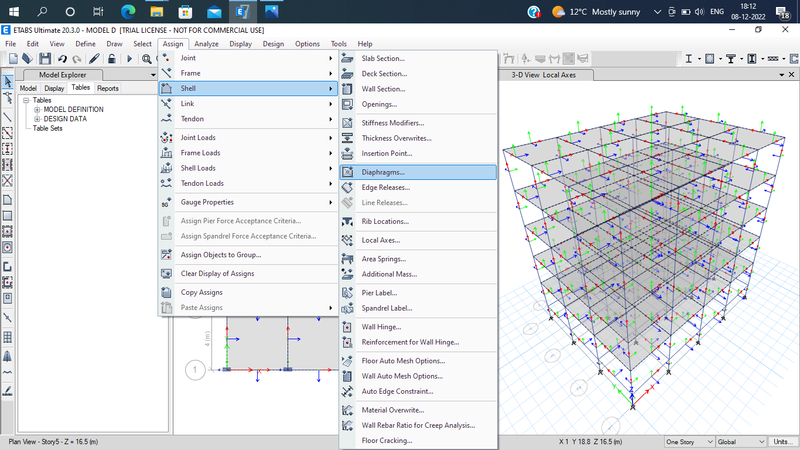
Task: Select the draw line tool in left toolbar
Action: 8,117
